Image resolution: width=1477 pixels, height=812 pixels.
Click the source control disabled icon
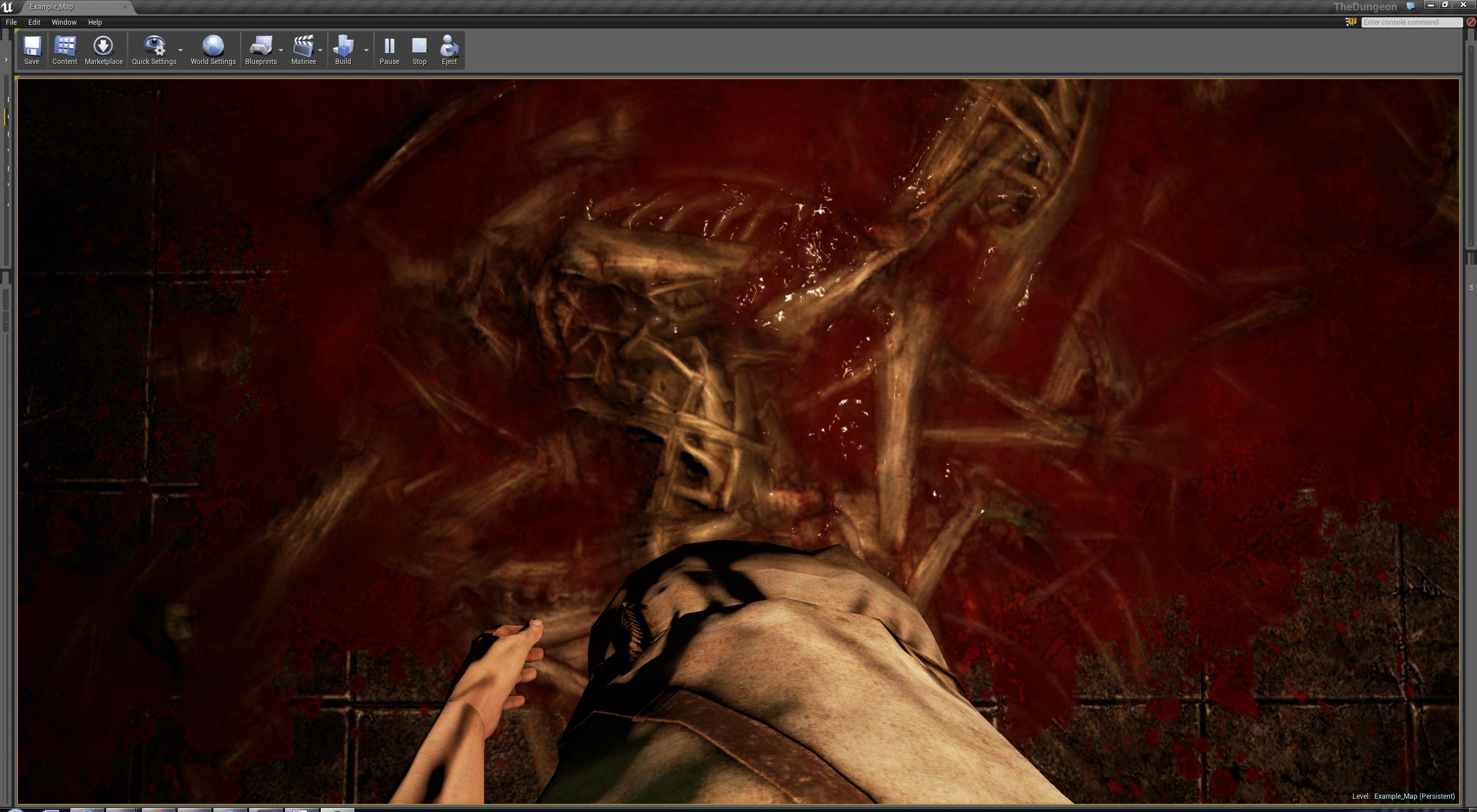1471,22
